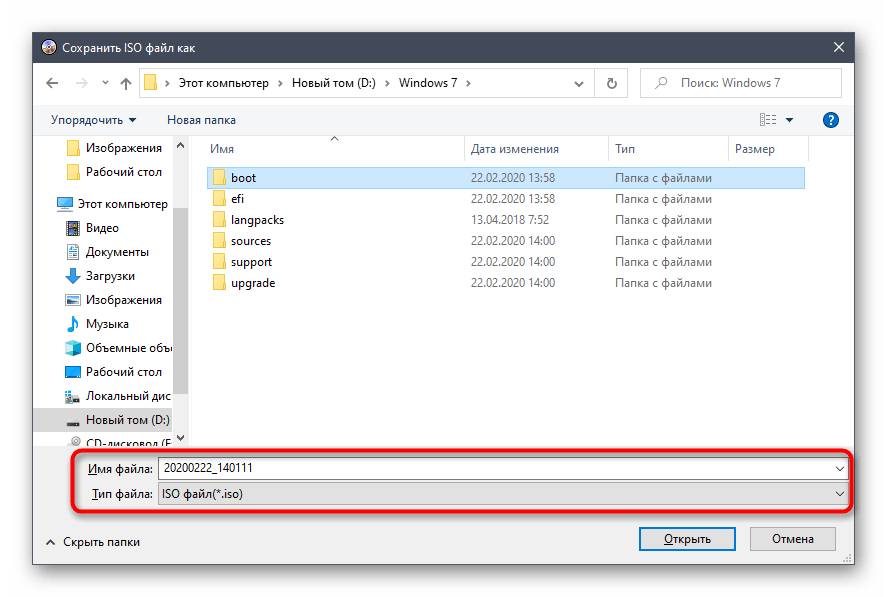Click the back navigation arrow
This screenshot has height=597, width=887.
[52, 83]
